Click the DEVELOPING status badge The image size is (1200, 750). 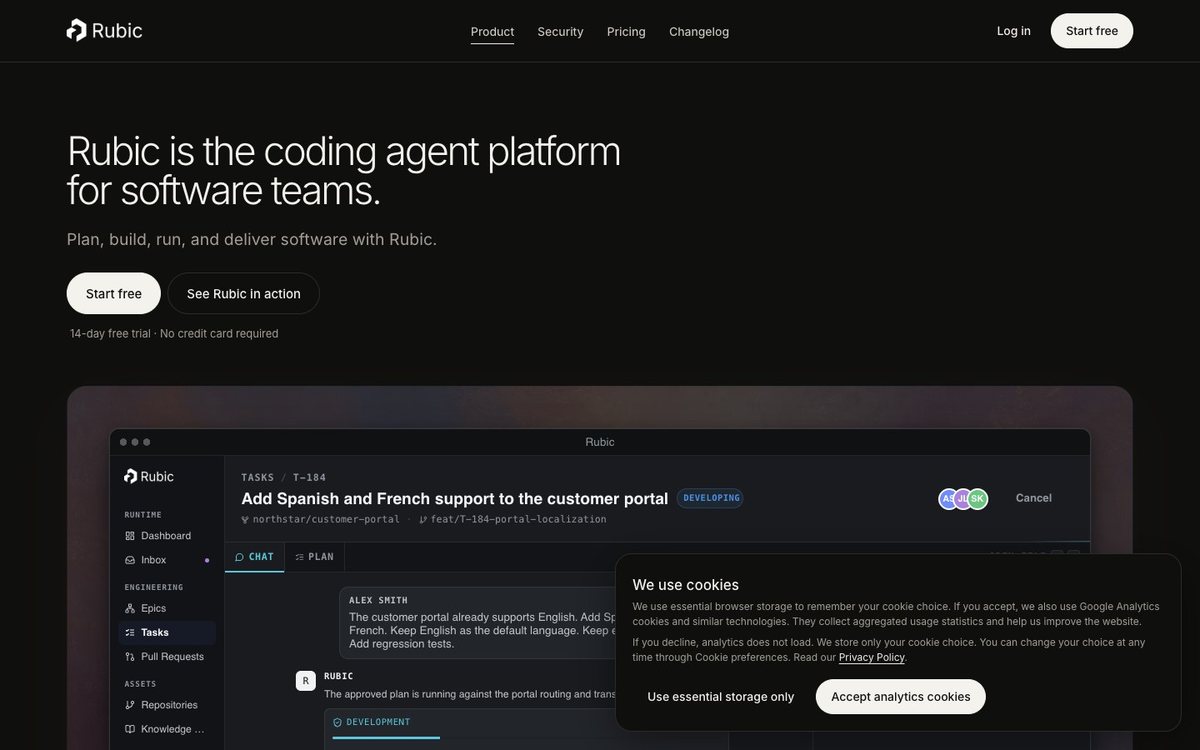coord(710,498)
